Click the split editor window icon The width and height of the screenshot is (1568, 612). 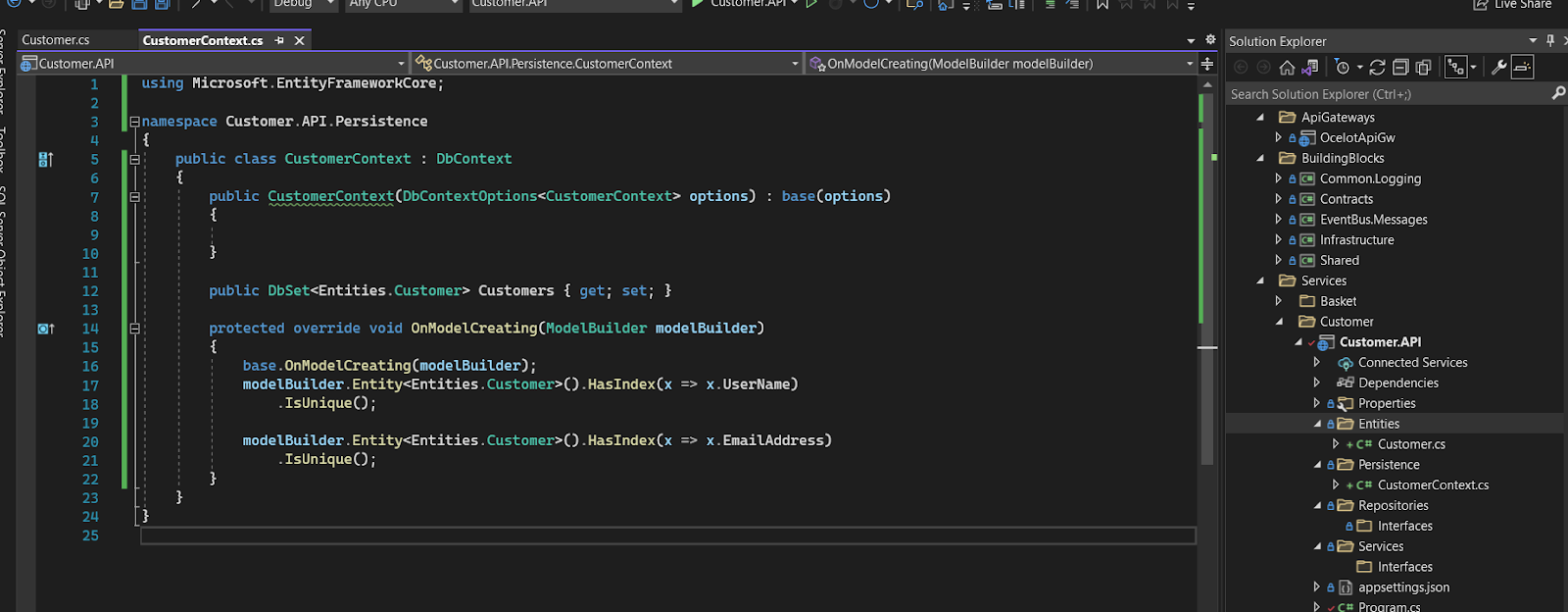point(1207,64)
